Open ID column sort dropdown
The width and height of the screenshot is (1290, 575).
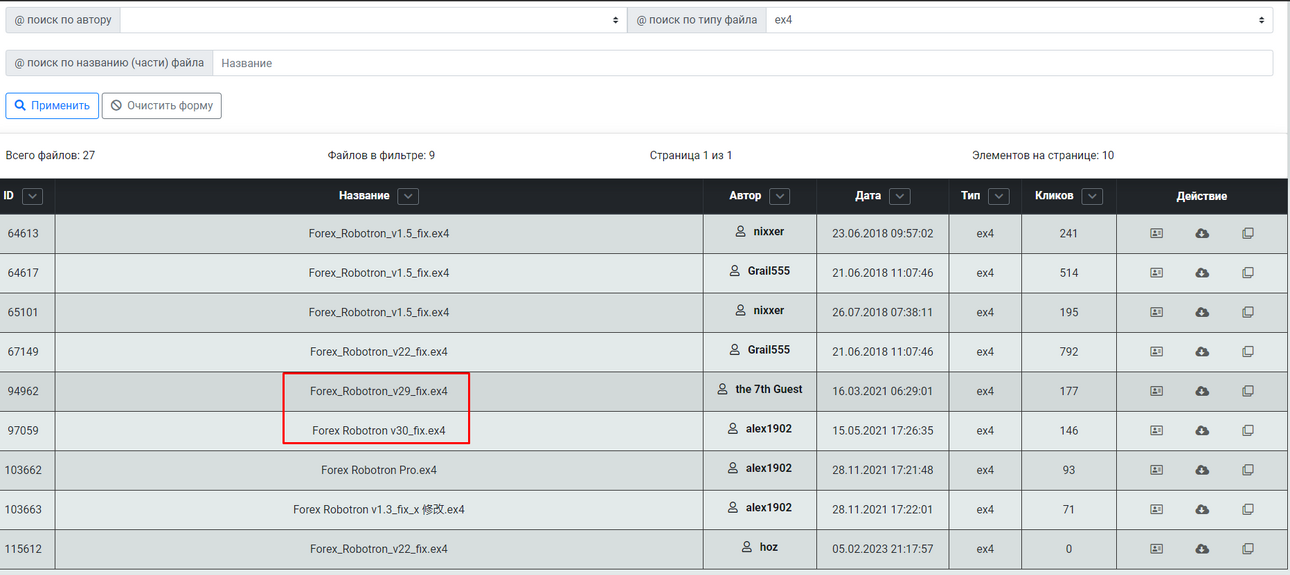[32, 196]
